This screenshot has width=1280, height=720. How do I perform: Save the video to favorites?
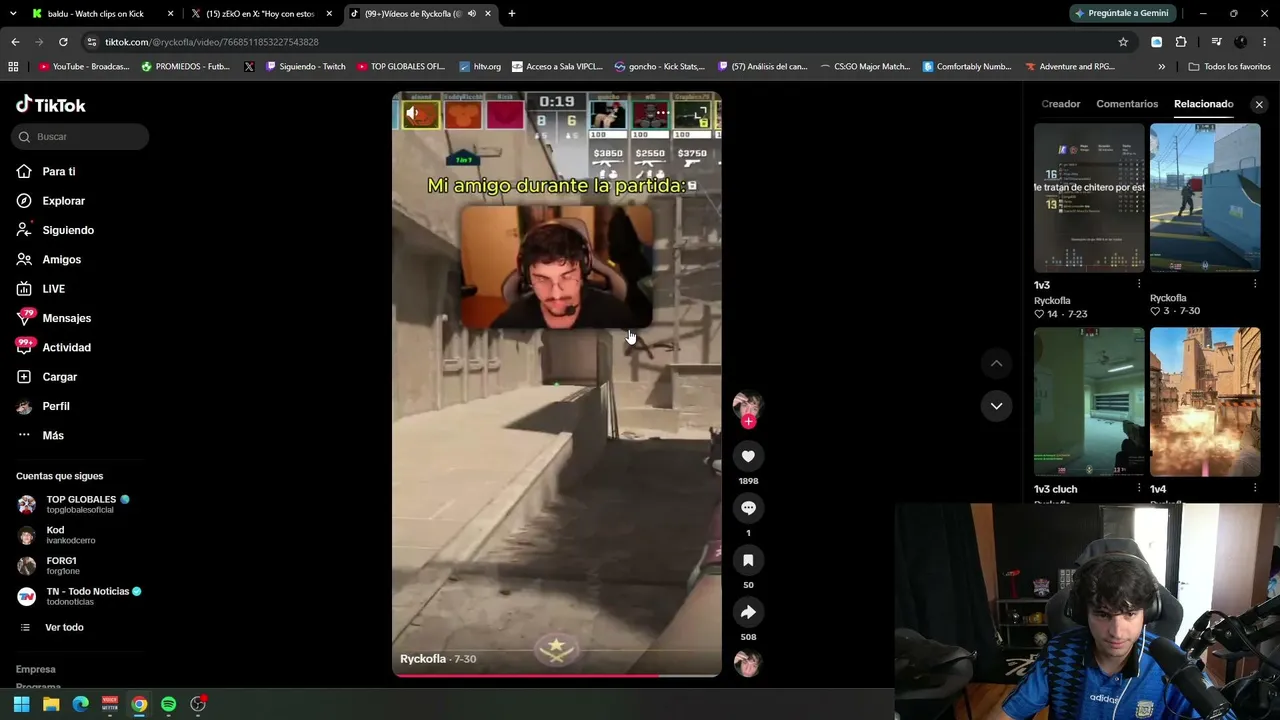(748, 560)
